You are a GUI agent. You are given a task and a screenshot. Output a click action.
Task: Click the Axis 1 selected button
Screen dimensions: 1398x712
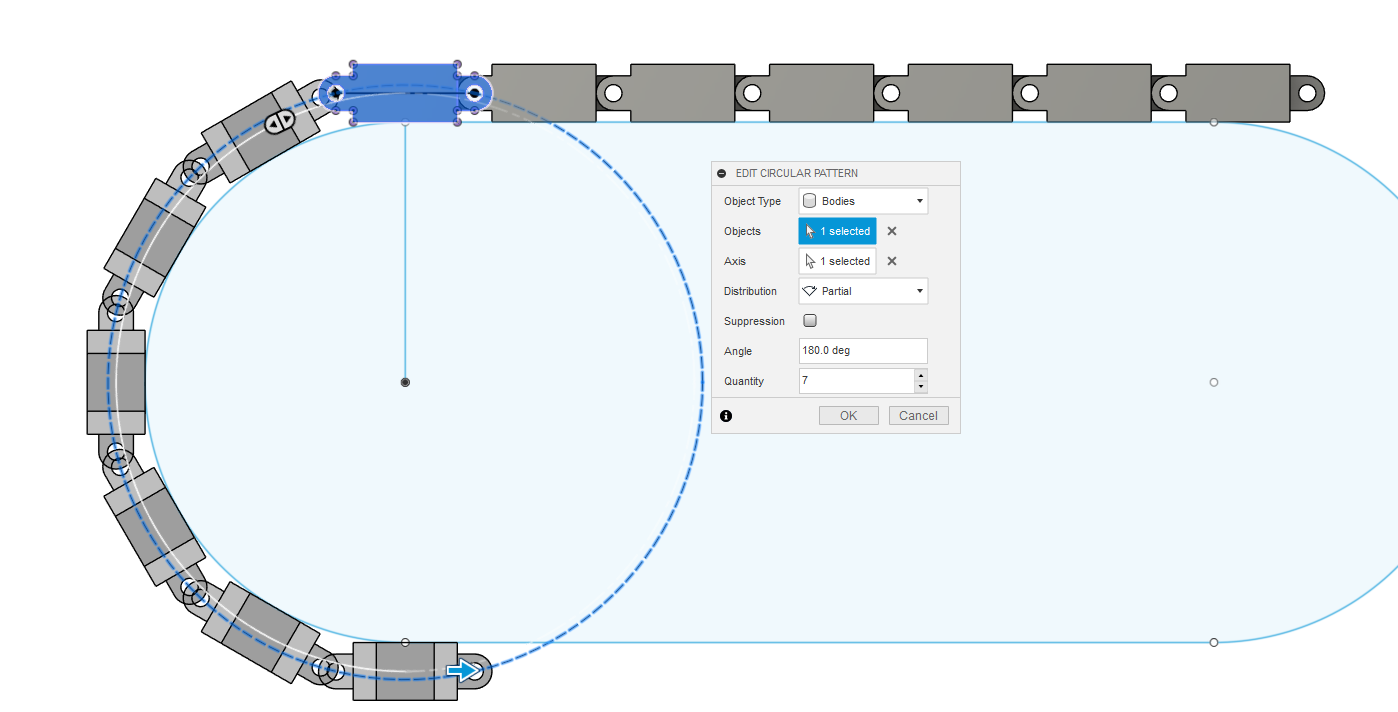837,261
